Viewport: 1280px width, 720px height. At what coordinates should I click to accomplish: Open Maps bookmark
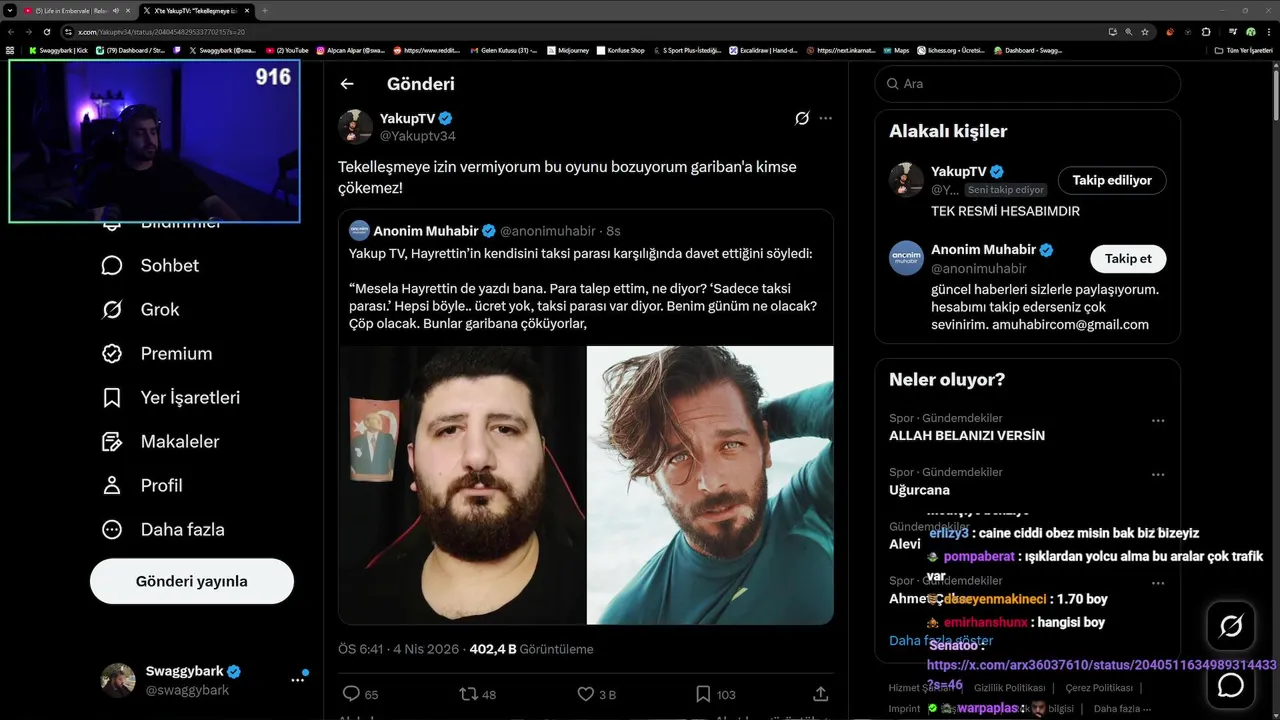point(895,50)
